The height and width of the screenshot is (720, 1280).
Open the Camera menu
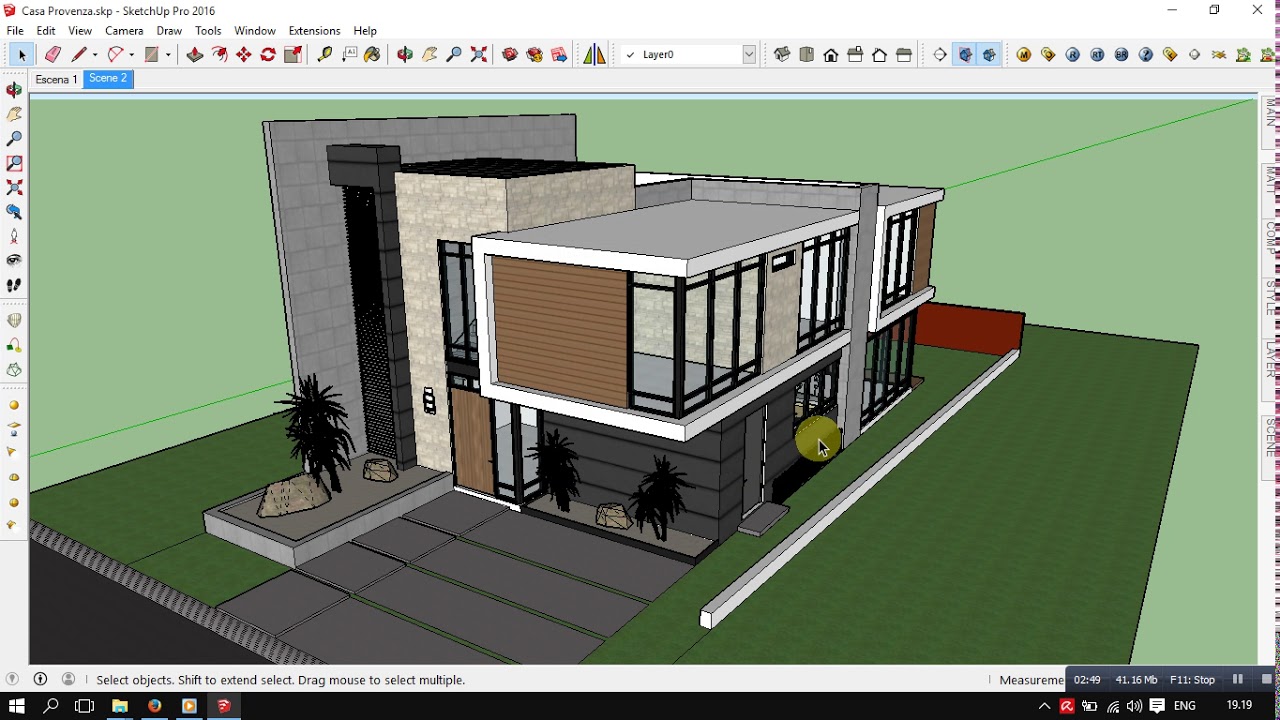click(x=124, y=31)
